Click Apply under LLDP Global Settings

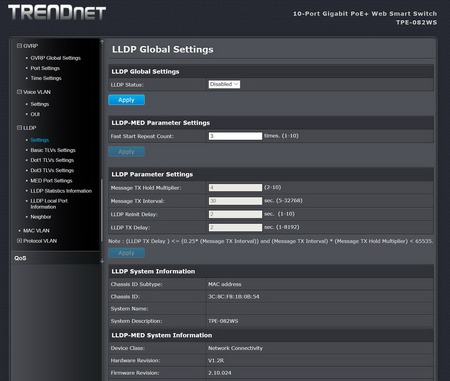coord(126,100)
